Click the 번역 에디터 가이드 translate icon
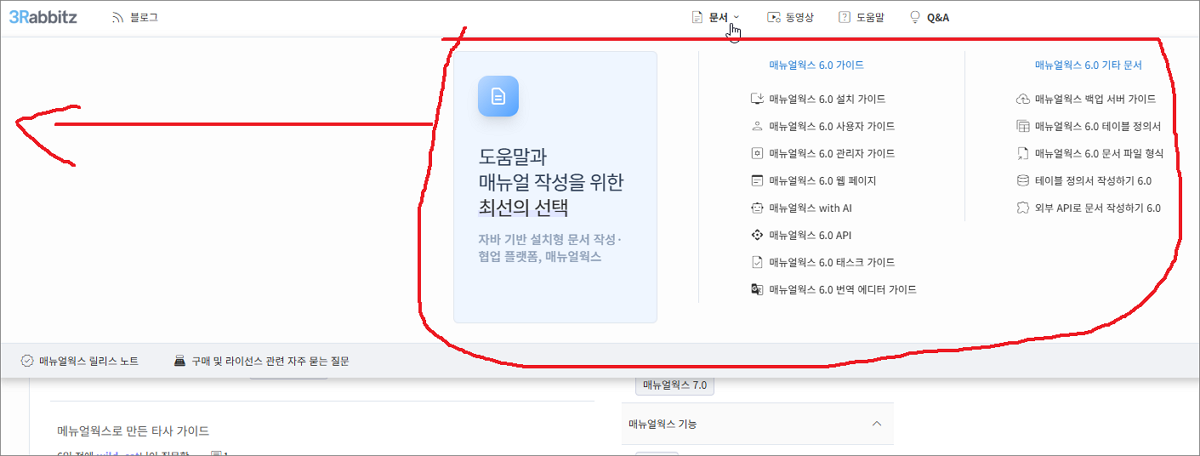Viewport: 1200px width, 456px height. (x=757, y=290)
